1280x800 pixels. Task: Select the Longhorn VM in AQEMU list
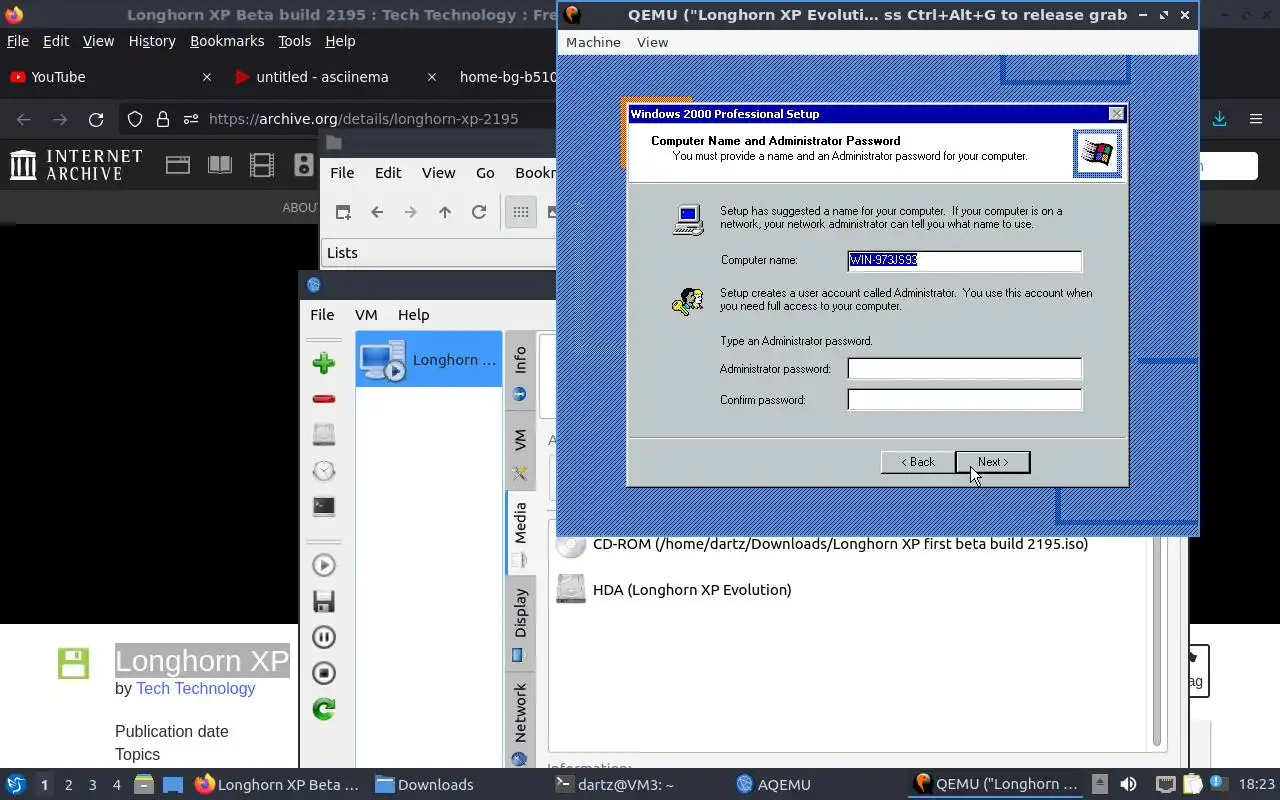coord(429,359)
